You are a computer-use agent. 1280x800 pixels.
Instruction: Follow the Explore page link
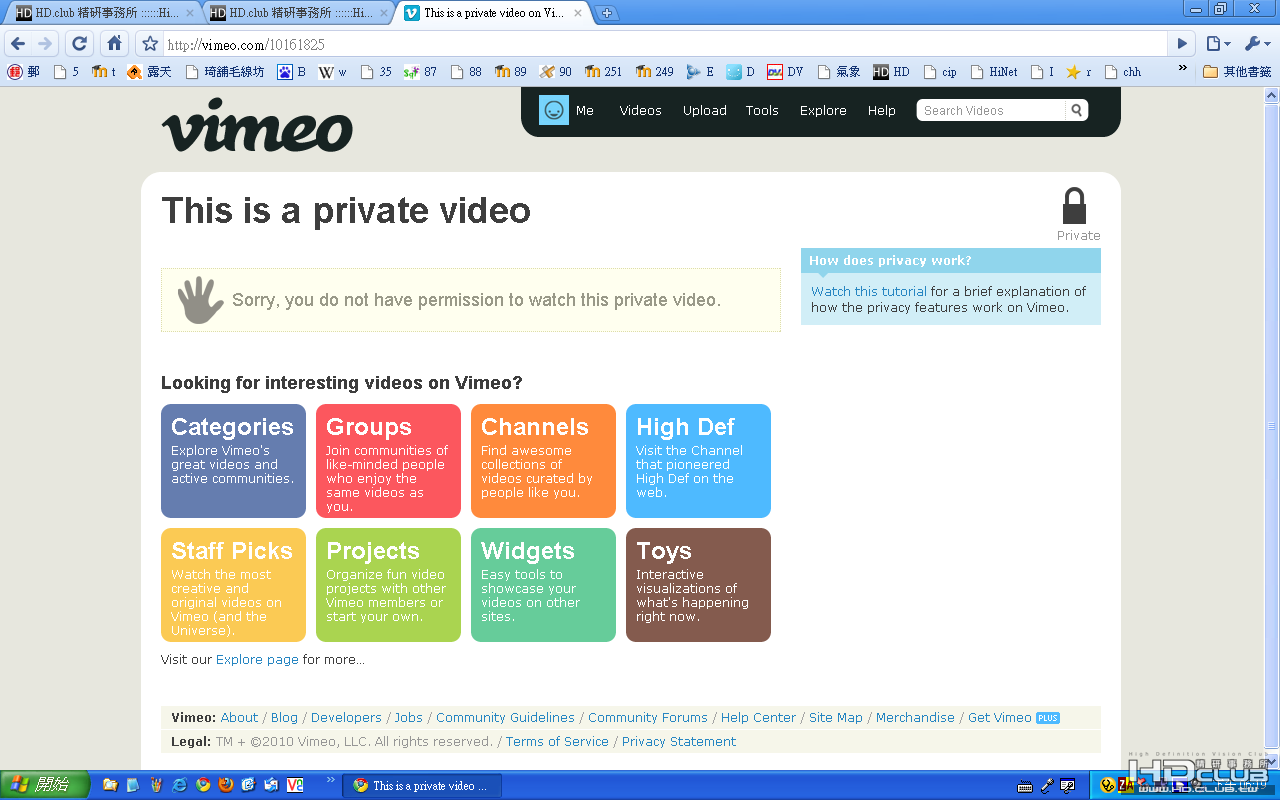tap(257, 660)
